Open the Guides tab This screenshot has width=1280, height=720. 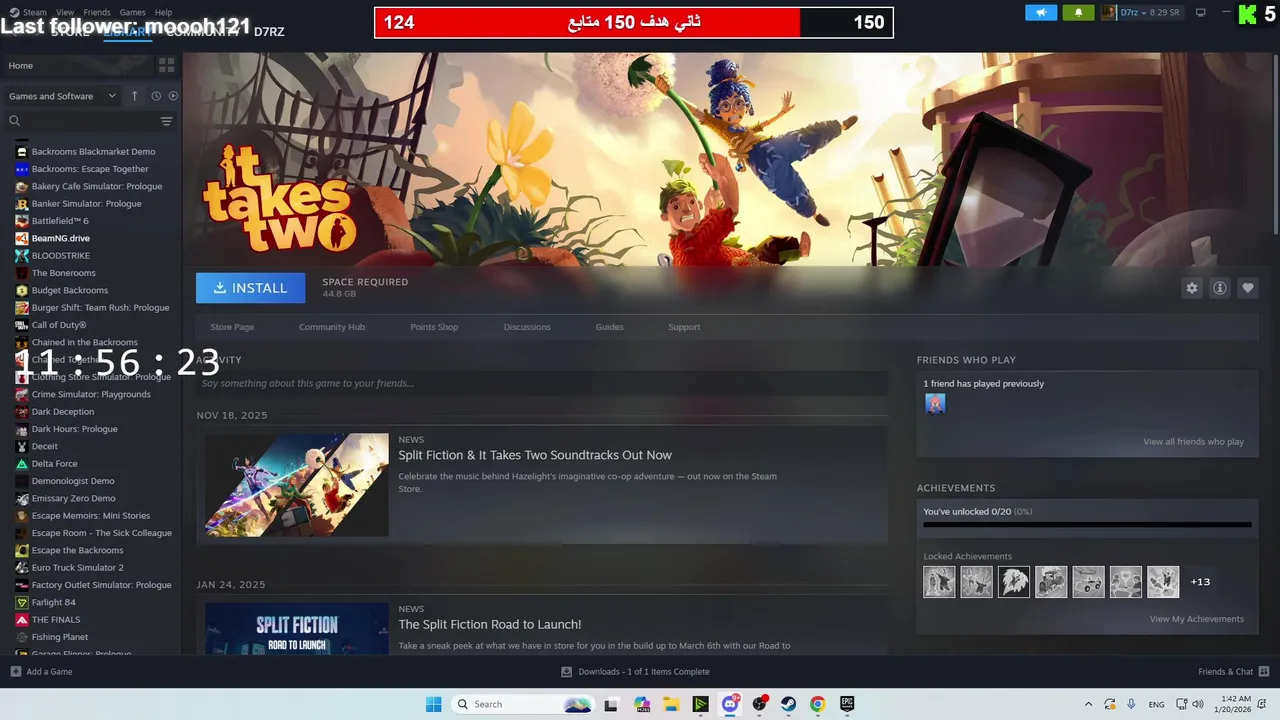[610, 327]
